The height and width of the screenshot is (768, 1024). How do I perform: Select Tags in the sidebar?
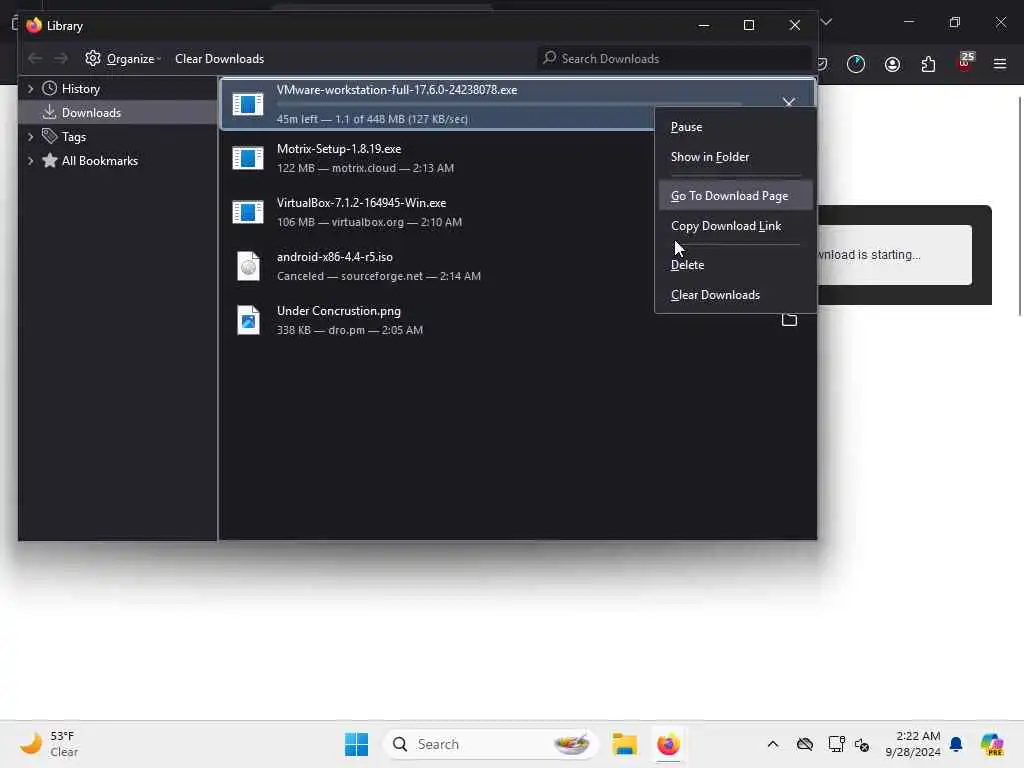pyautogui.click(x=74, y=136)
